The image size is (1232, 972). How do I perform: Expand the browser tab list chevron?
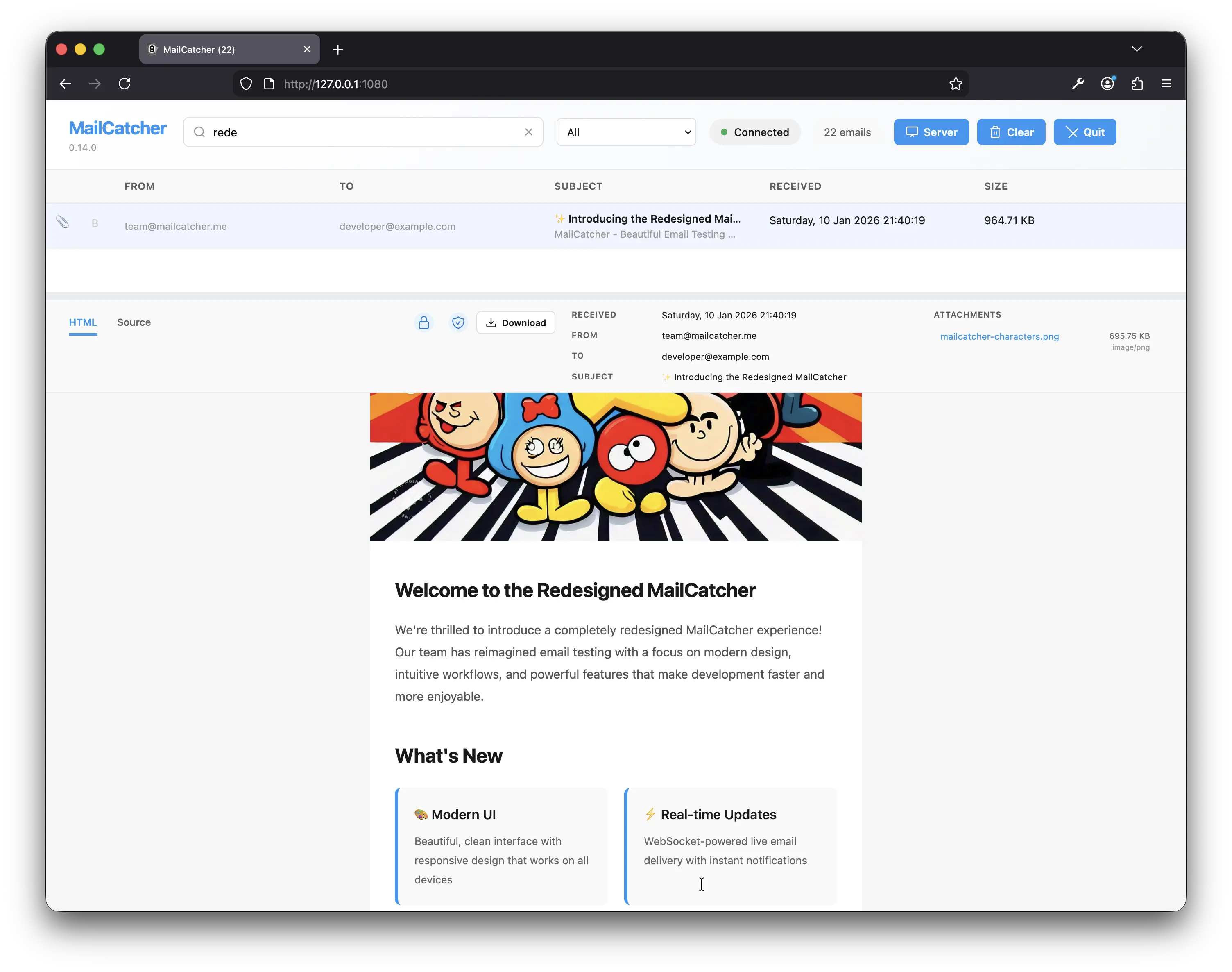point(1137,49)
